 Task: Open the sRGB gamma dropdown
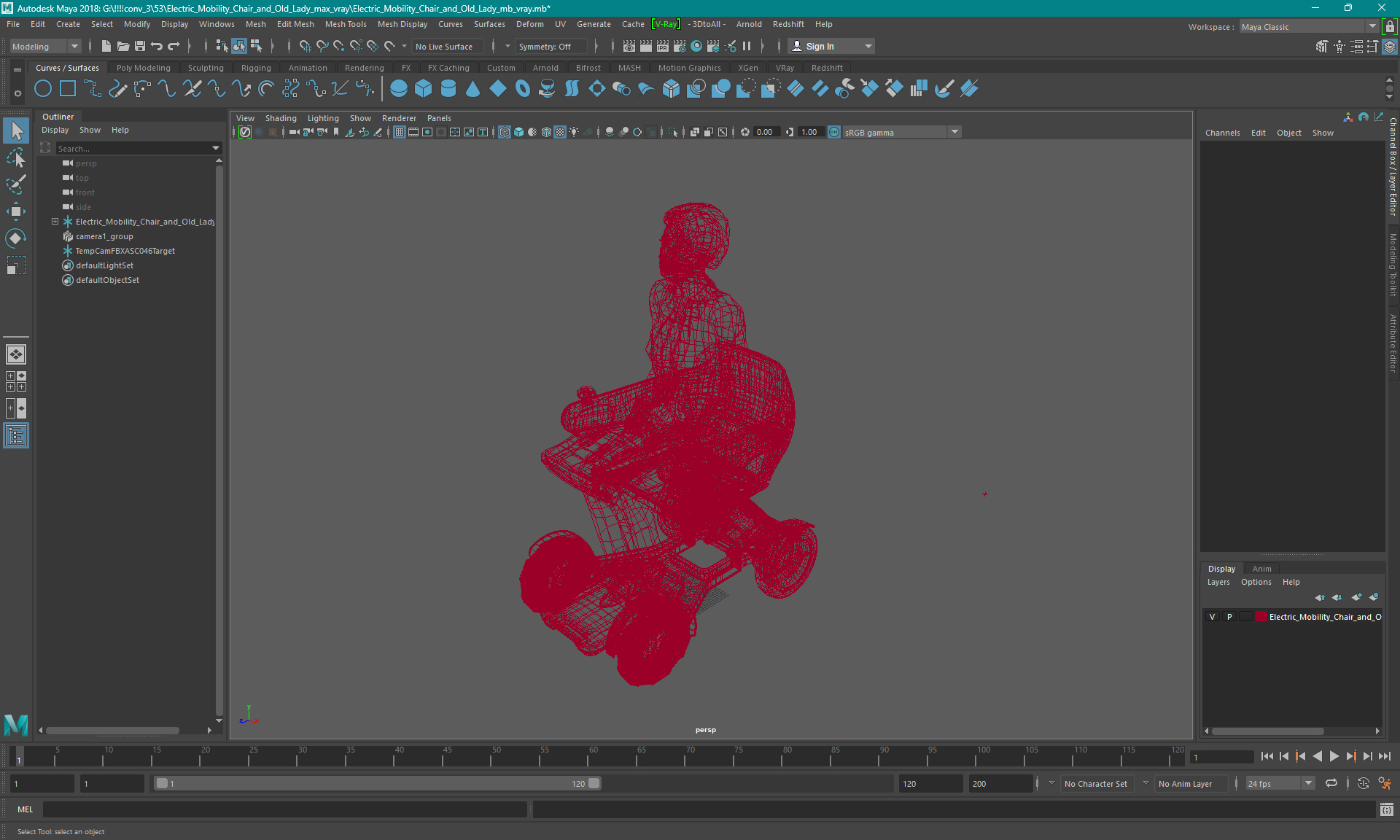click(x=901, y=132)
